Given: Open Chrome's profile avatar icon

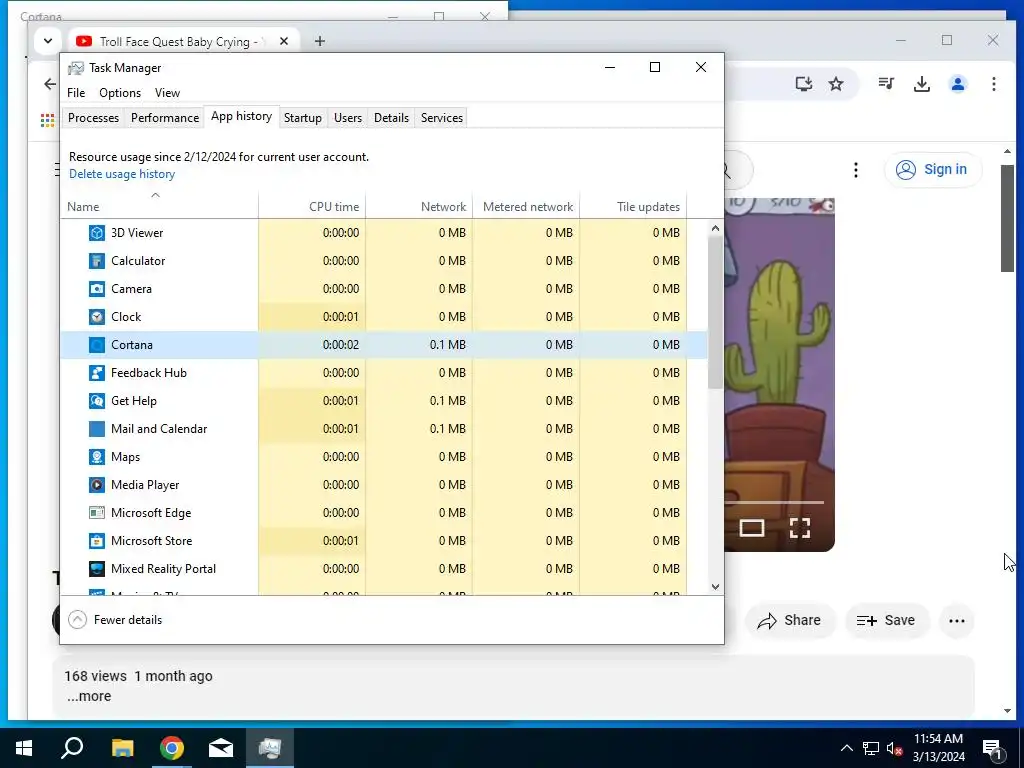Looking at the screenshot, I should [x=958, y=84].
